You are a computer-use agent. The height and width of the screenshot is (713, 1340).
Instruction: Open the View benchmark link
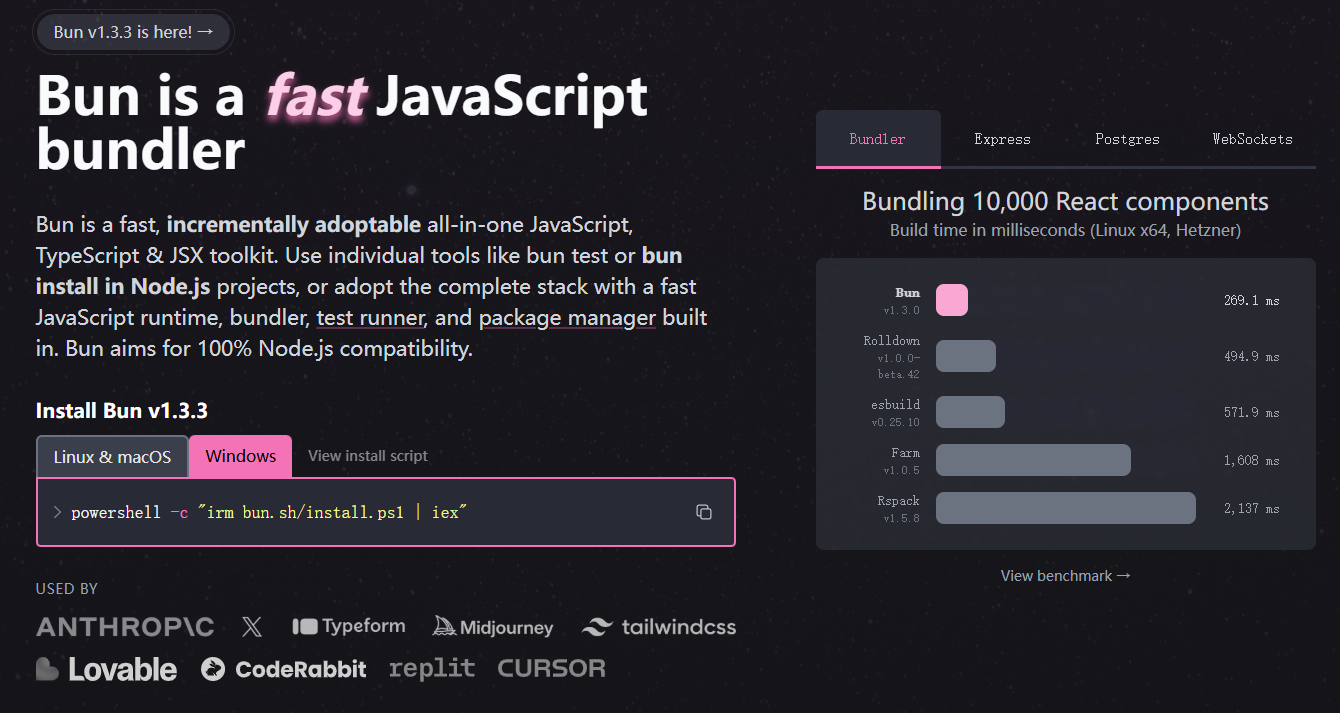coord(1066,576)
